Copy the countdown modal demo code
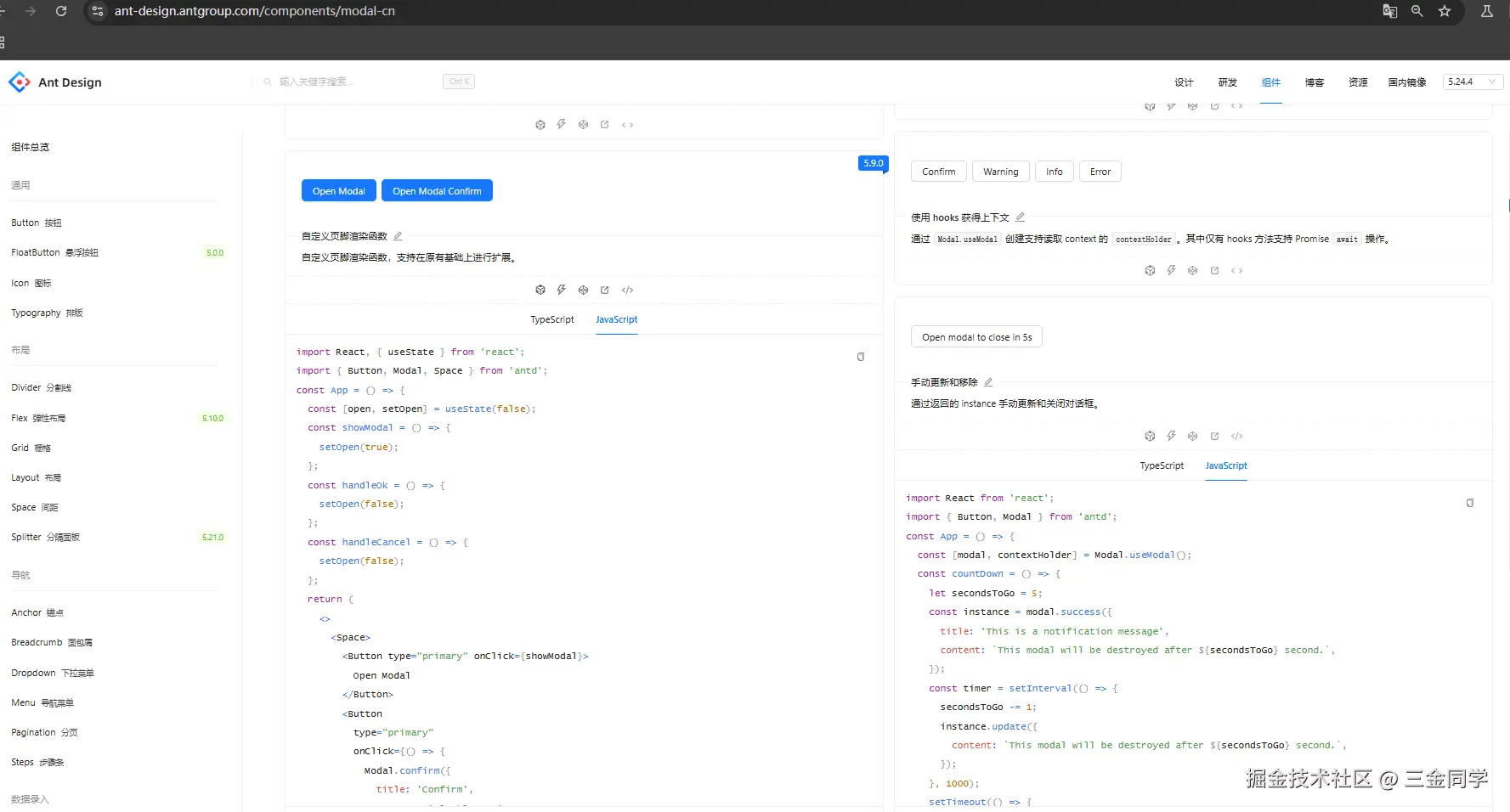Image resolution: width=1510 pixels, height=812 pixels. click(1470, 503)
